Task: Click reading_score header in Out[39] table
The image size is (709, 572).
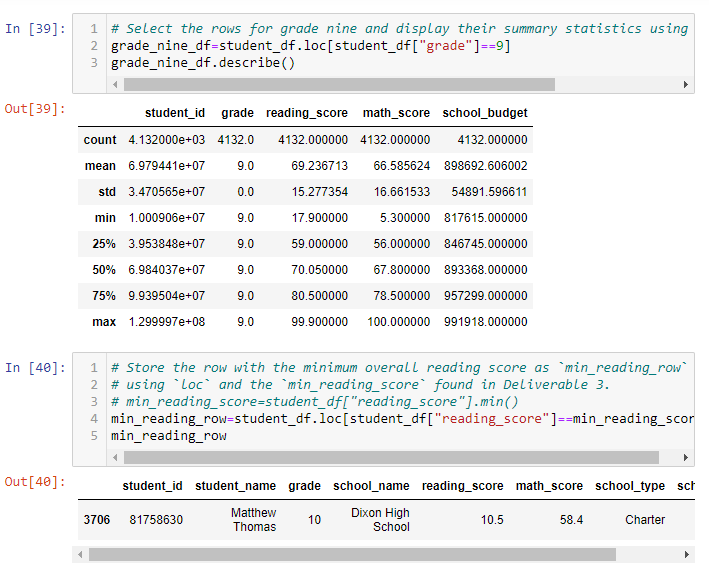Action: click(307, 113)
